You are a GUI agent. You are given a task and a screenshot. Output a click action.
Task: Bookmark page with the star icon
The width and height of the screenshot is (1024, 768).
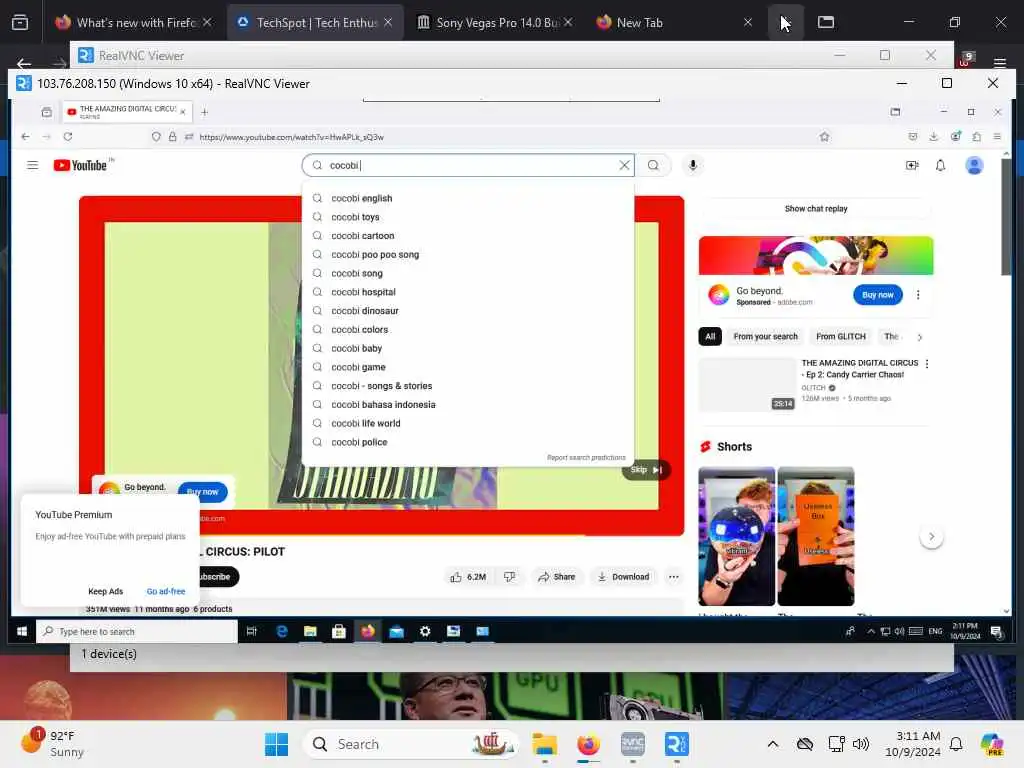click(x=824, y=136)
